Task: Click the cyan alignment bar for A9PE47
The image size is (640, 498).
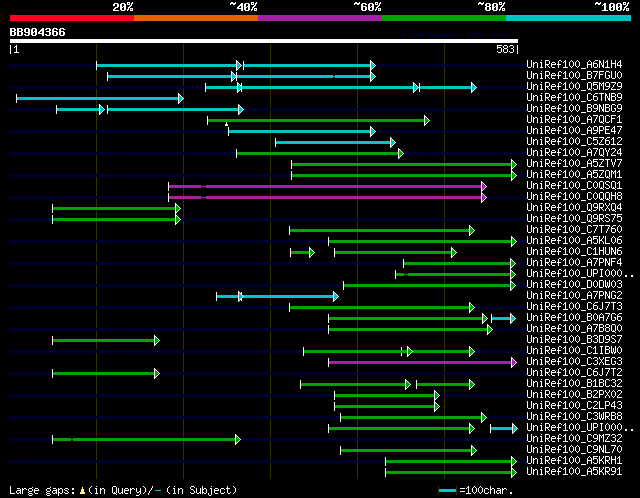Action: (x=302, y=131)
